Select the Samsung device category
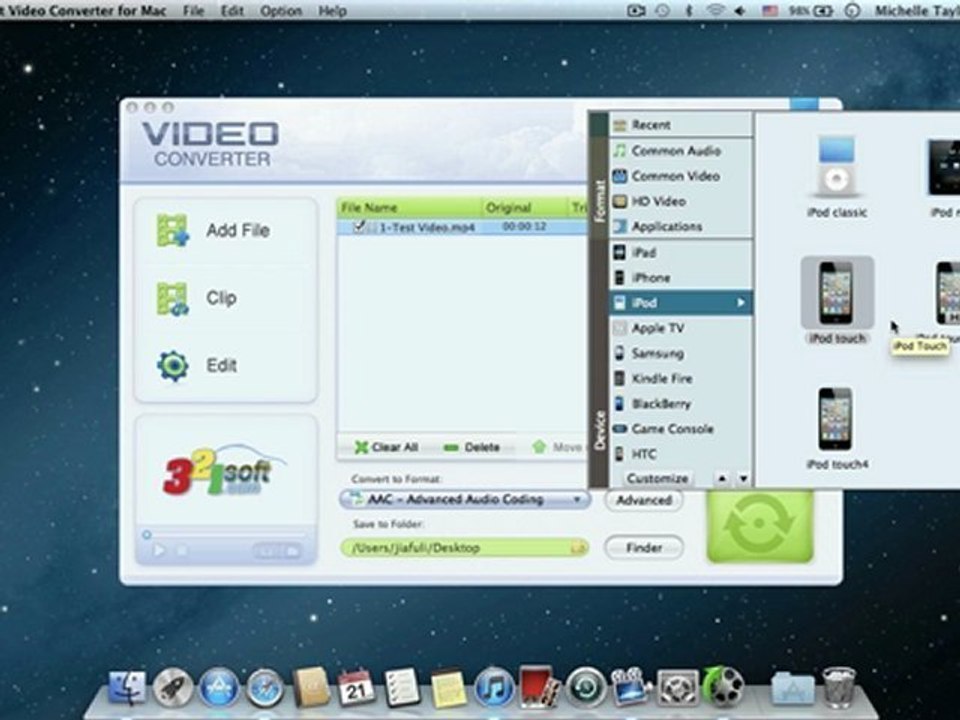 point(681,353)
